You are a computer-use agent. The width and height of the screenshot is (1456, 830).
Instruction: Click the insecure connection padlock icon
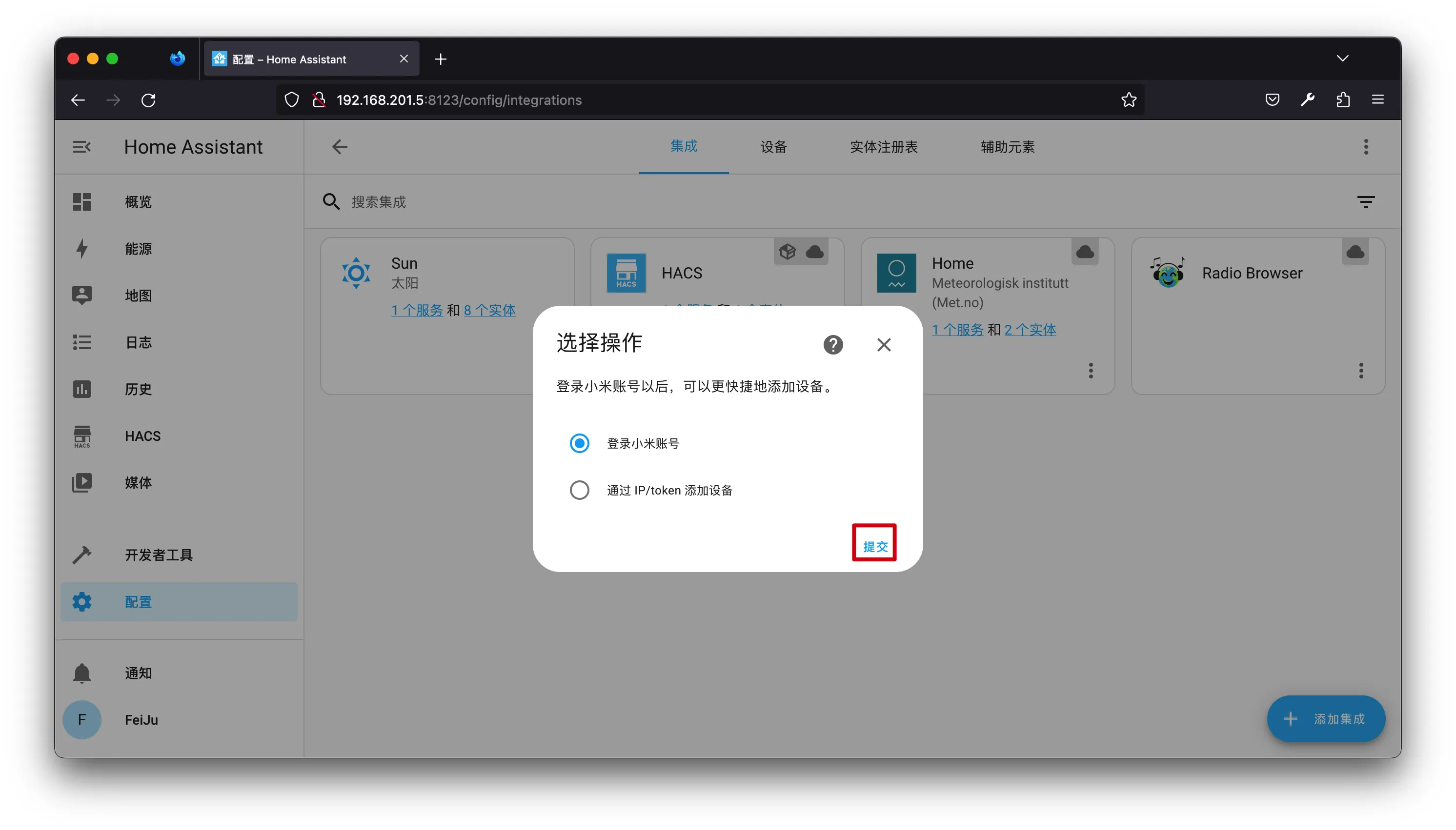[319, 100]
